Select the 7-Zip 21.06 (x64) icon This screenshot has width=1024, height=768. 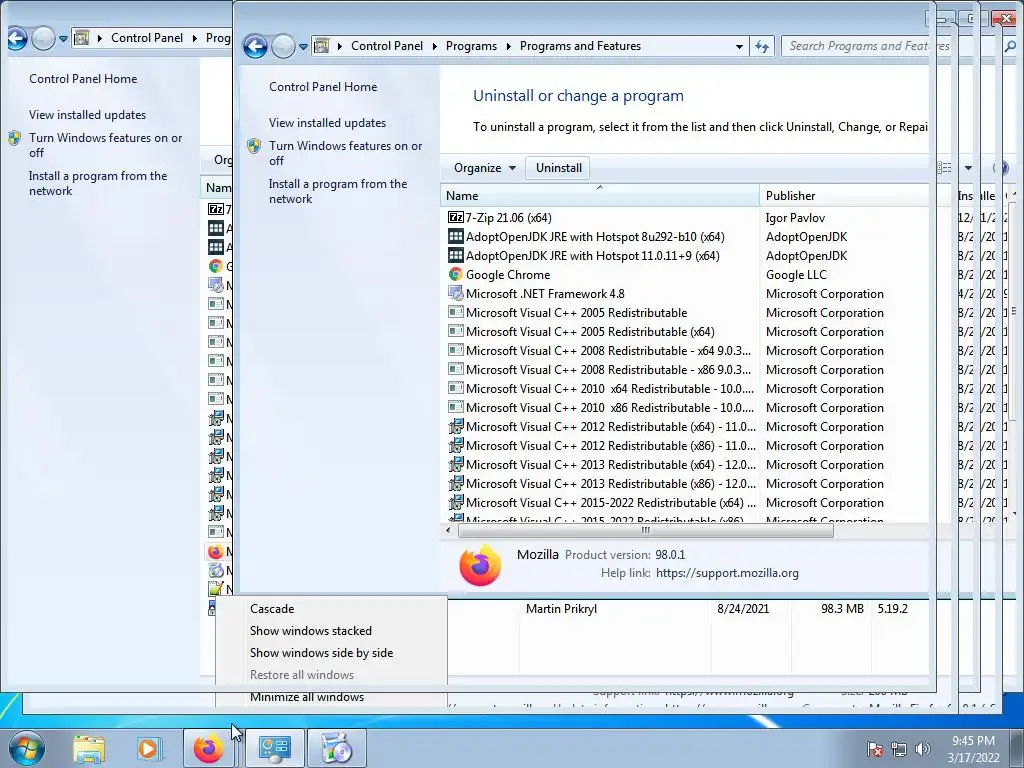pos(455,217)
